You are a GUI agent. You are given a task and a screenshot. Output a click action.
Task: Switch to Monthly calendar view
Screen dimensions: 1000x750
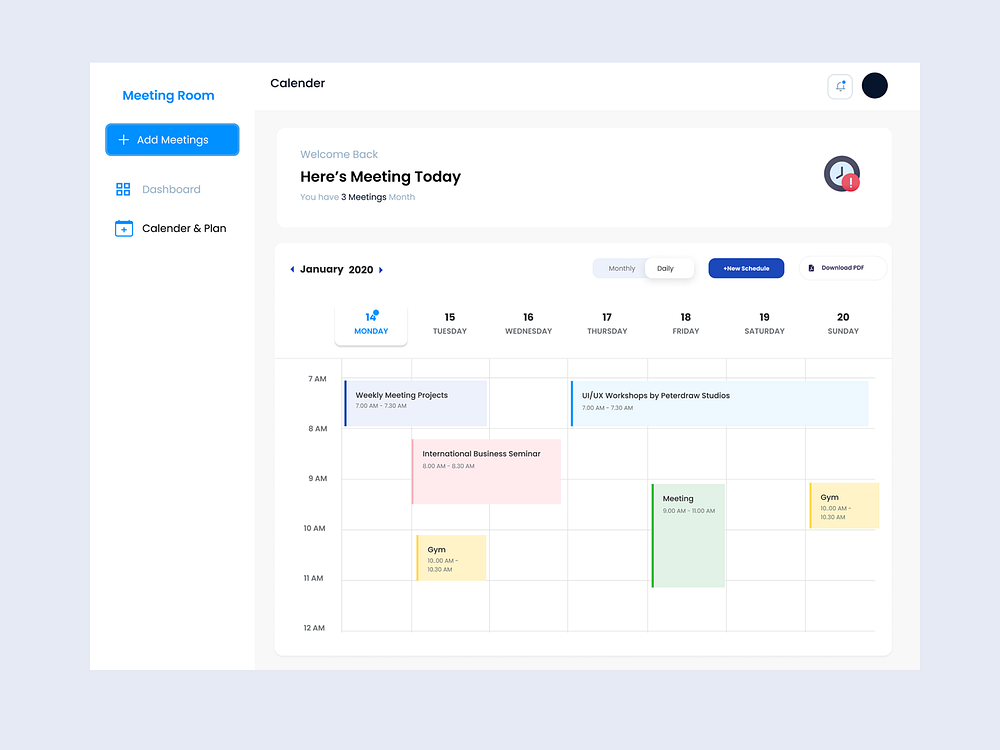(620, 268)
